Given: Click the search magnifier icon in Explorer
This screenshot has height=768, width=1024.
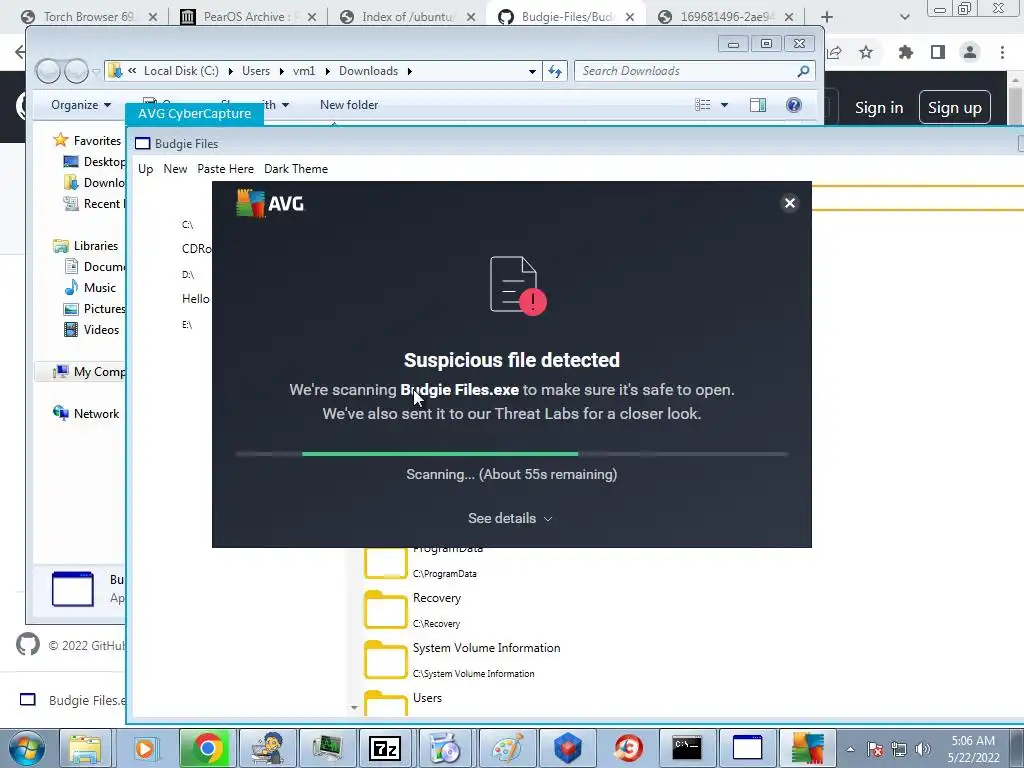Looking at the screenshot, I should click(803, 71).
